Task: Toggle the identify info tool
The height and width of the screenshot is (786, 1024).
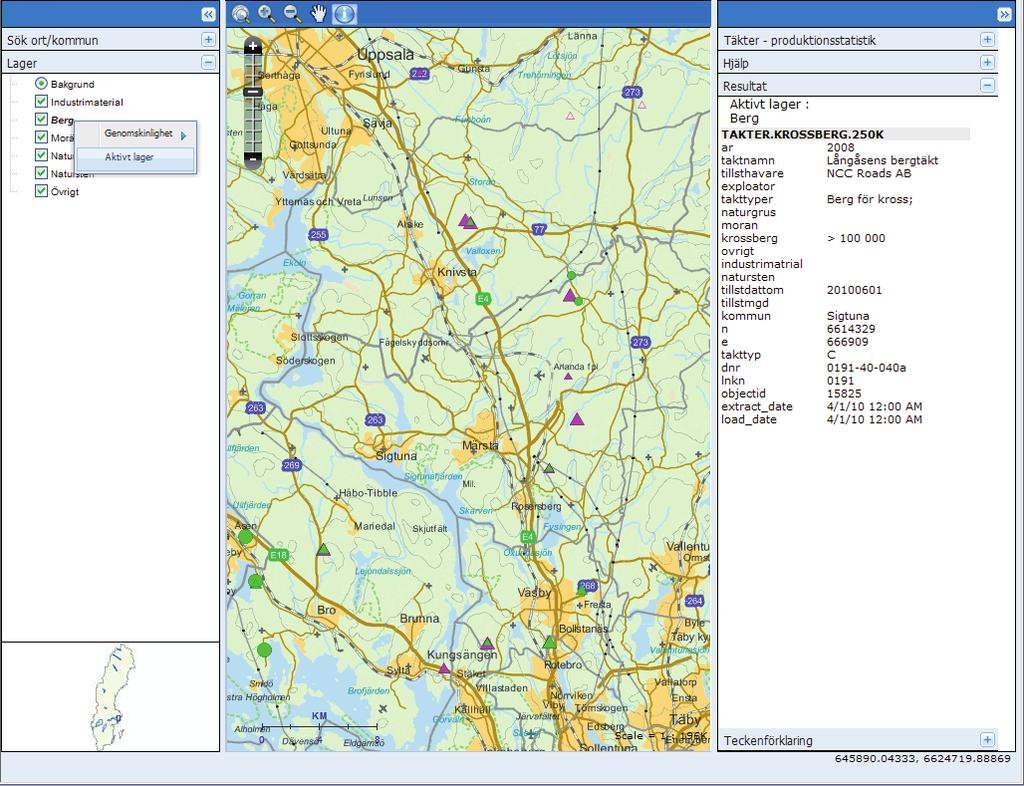Action: point(345,14)
